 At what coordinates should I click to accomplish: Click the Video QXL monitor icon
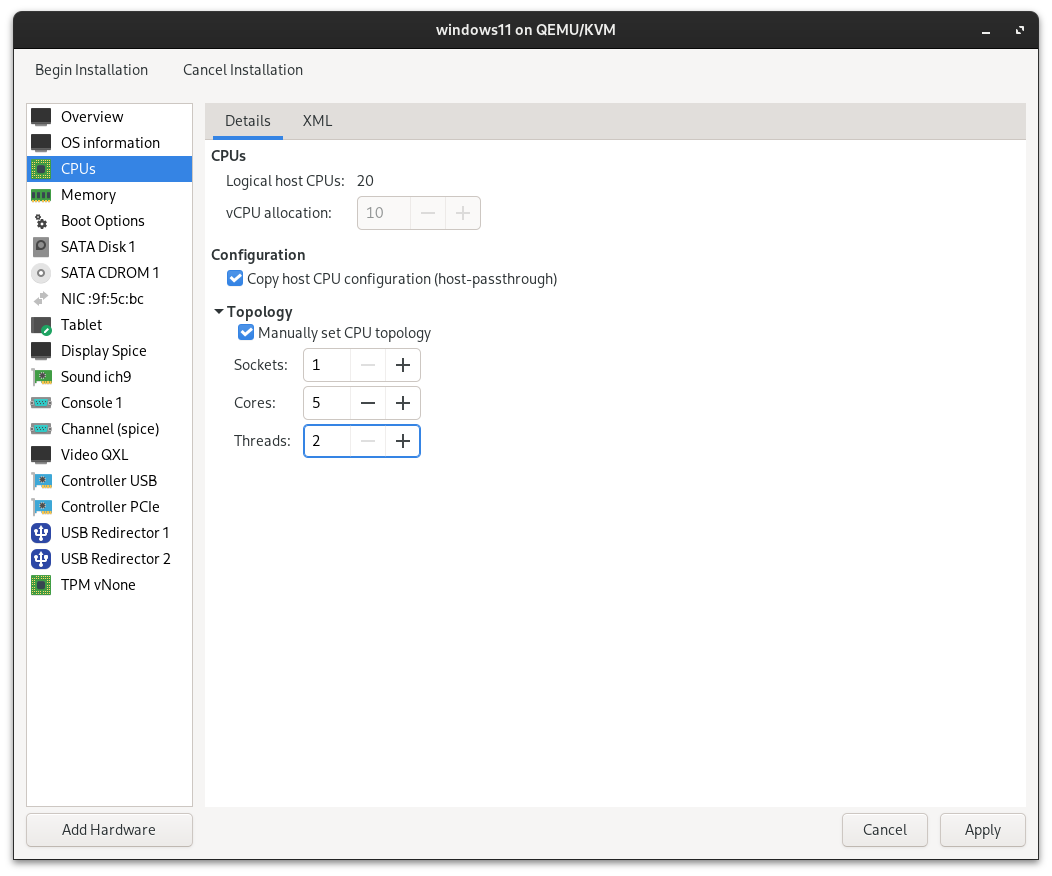[41, 455]
